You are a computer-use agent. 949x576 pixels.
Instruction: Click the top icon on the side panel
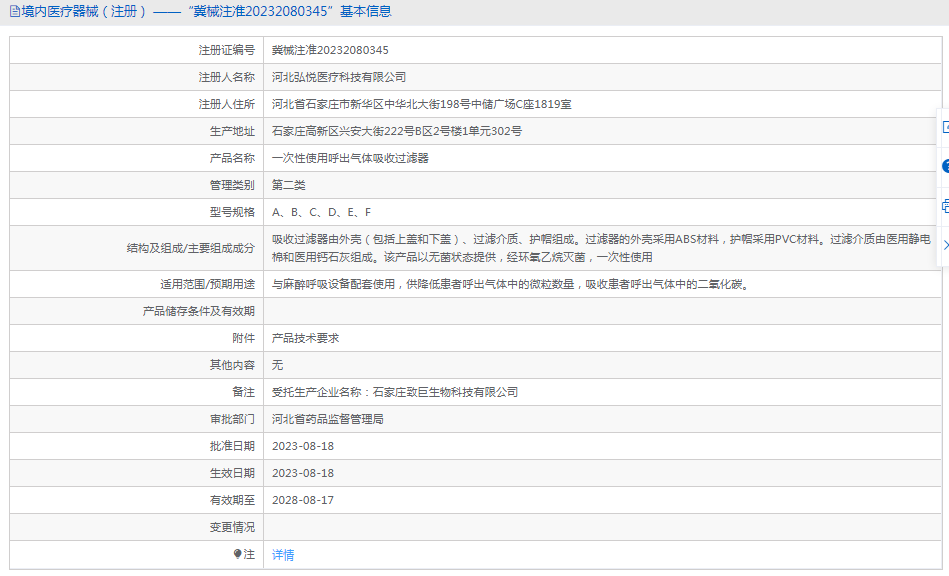945,127
